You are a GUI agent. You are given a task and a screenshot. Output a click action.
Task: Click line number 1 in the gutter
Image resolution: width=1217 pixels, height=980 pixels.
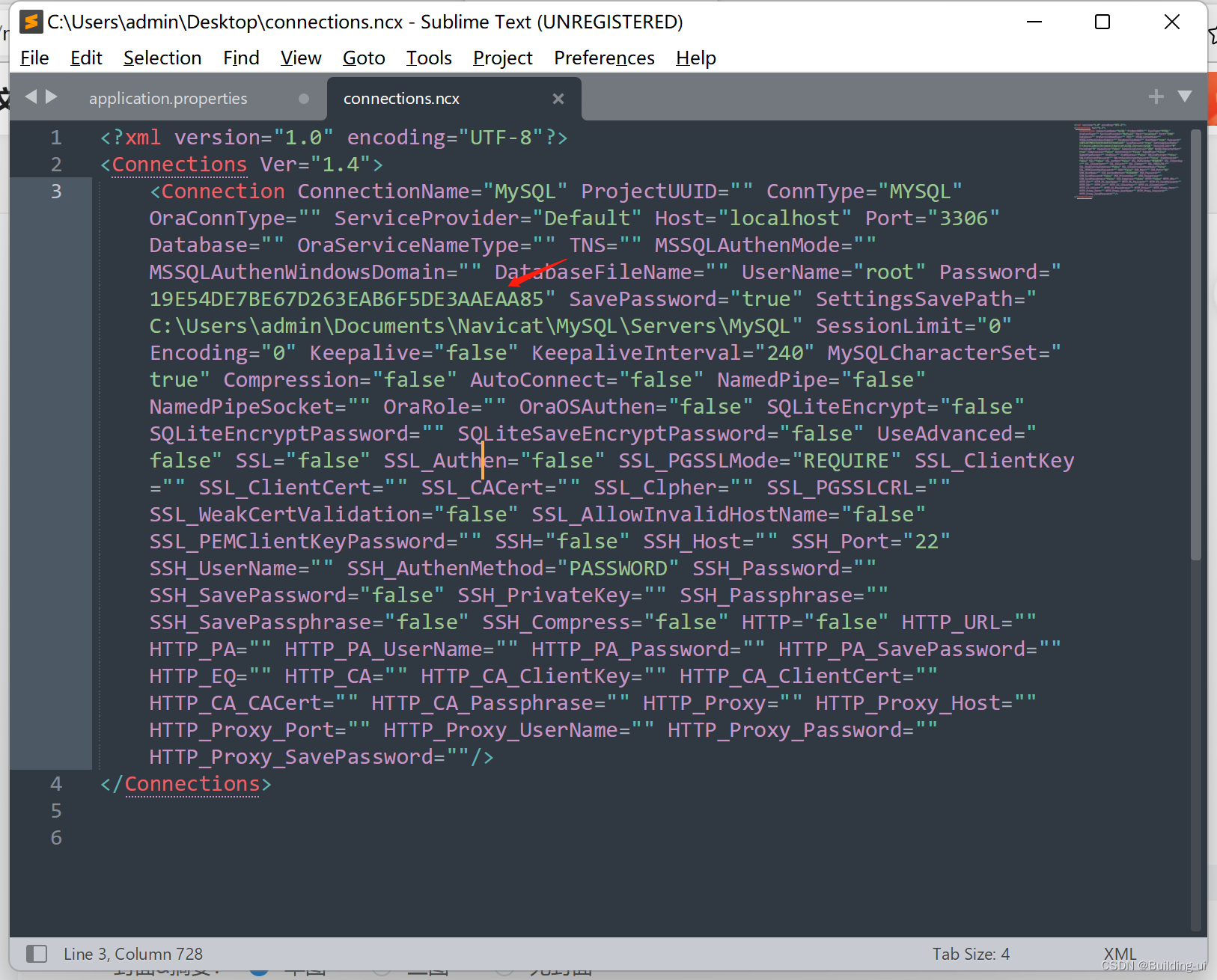56,138
